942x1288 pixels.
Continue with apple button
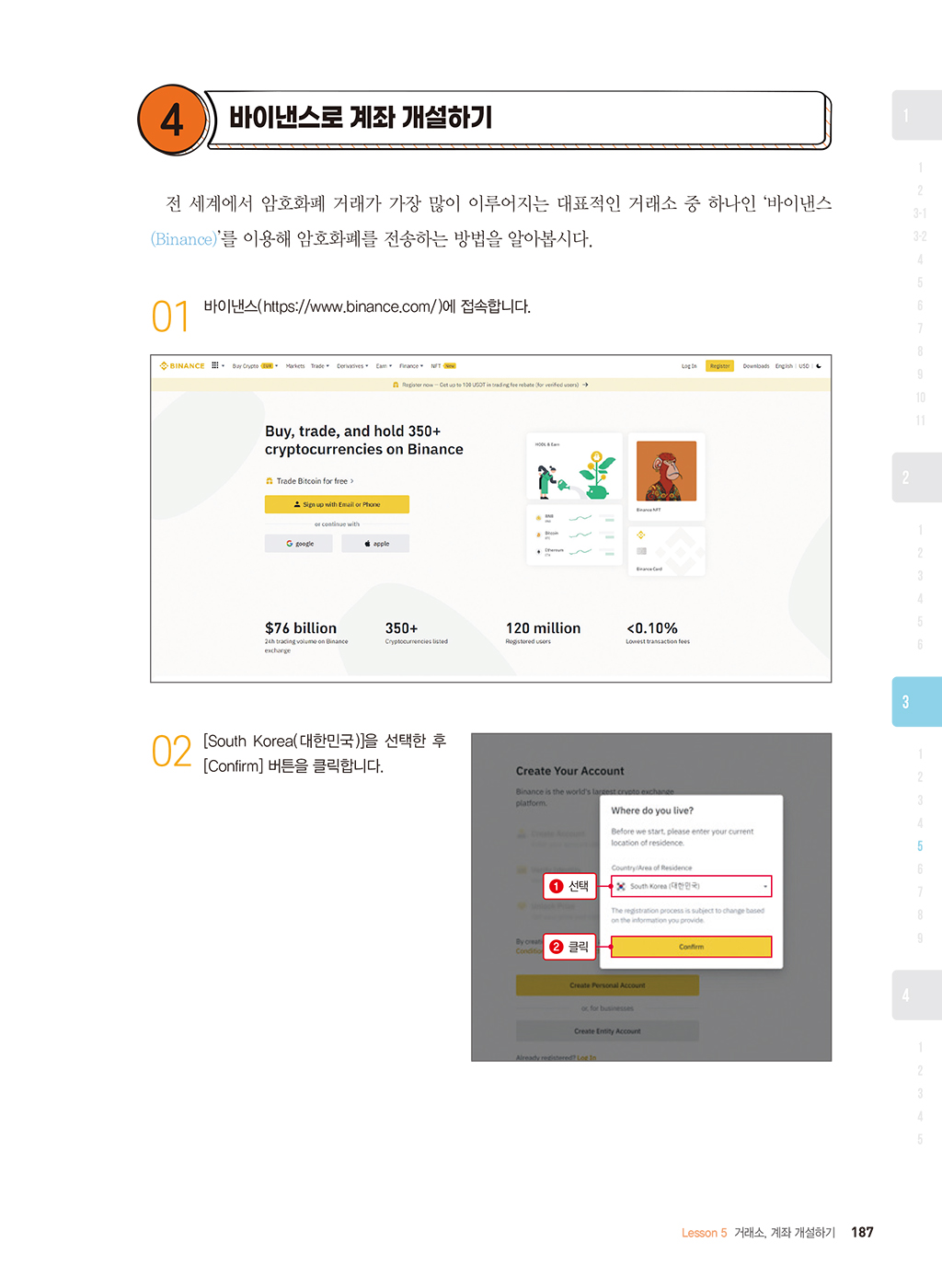point(375,544)
